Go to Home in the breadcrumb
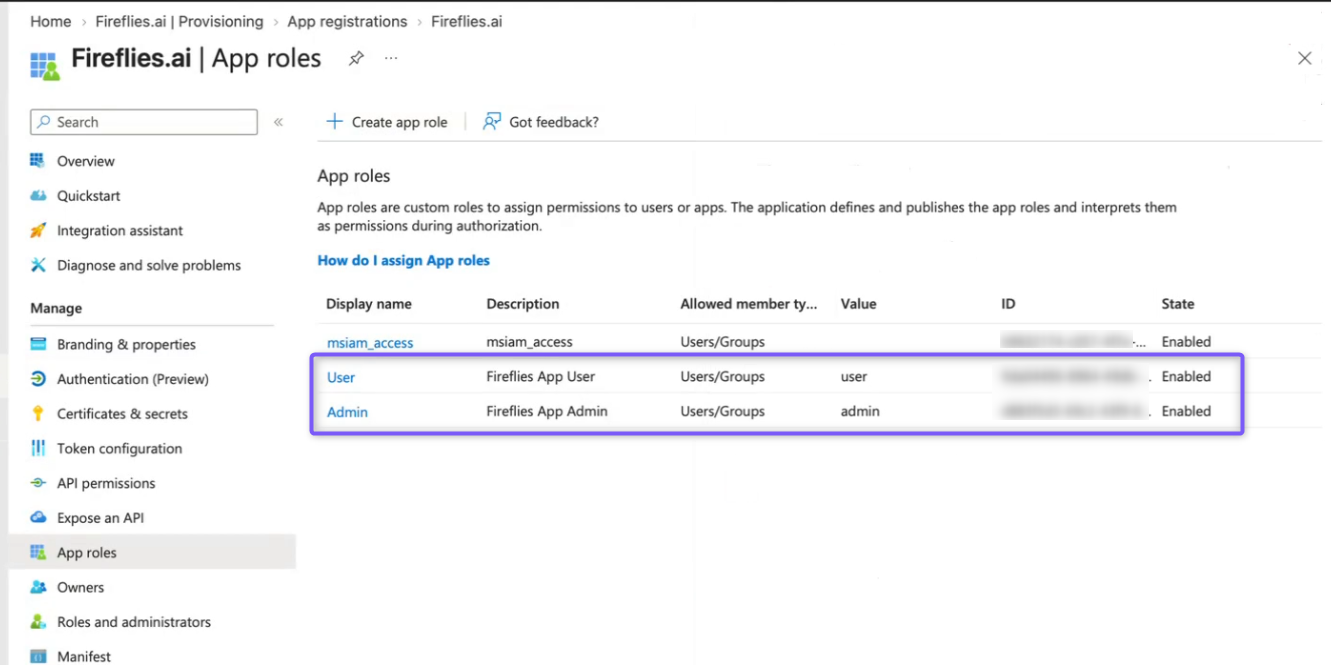 point(51,21)
